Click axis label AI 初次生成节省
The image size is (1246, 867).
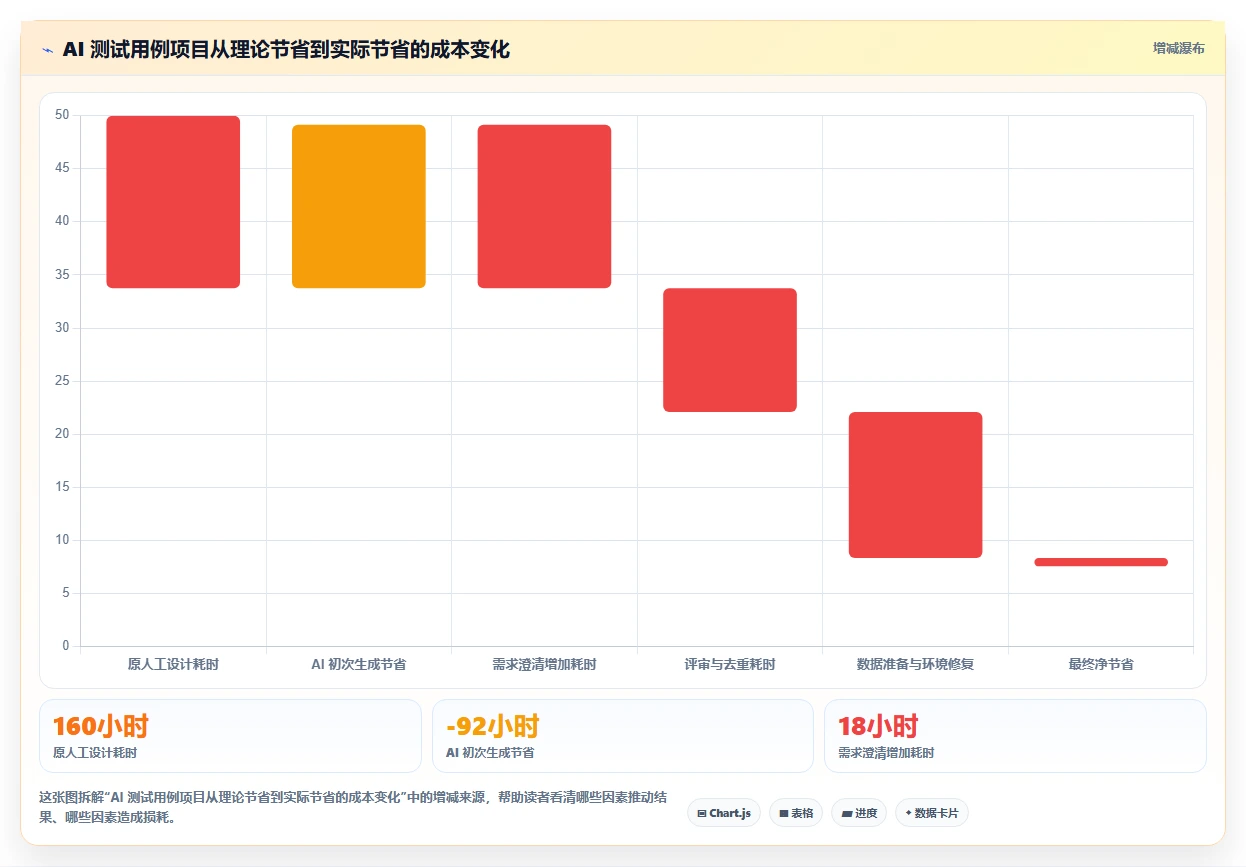[359, 664]
